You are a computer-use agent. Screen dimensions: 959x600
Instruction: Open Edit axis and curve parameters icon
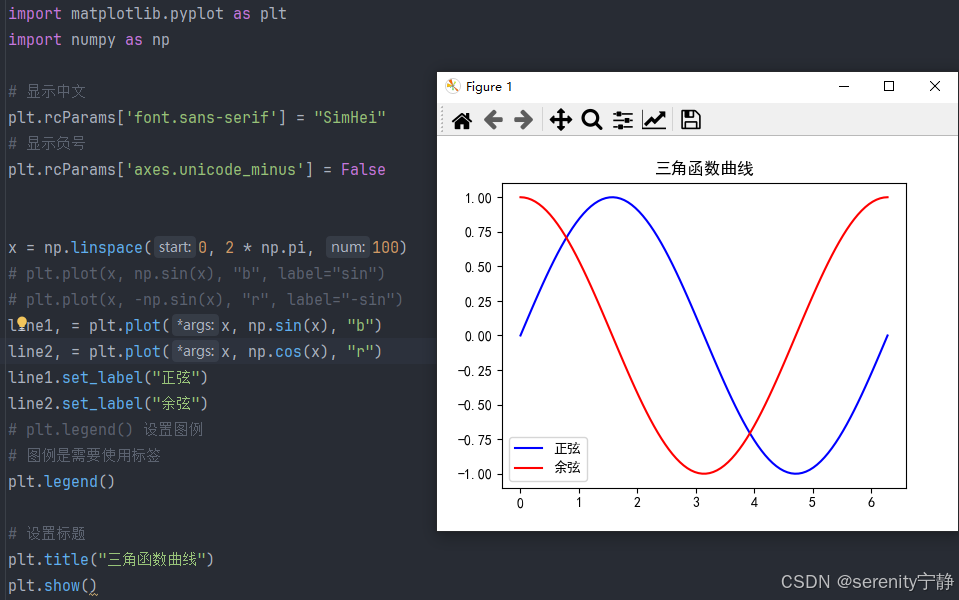654,120
